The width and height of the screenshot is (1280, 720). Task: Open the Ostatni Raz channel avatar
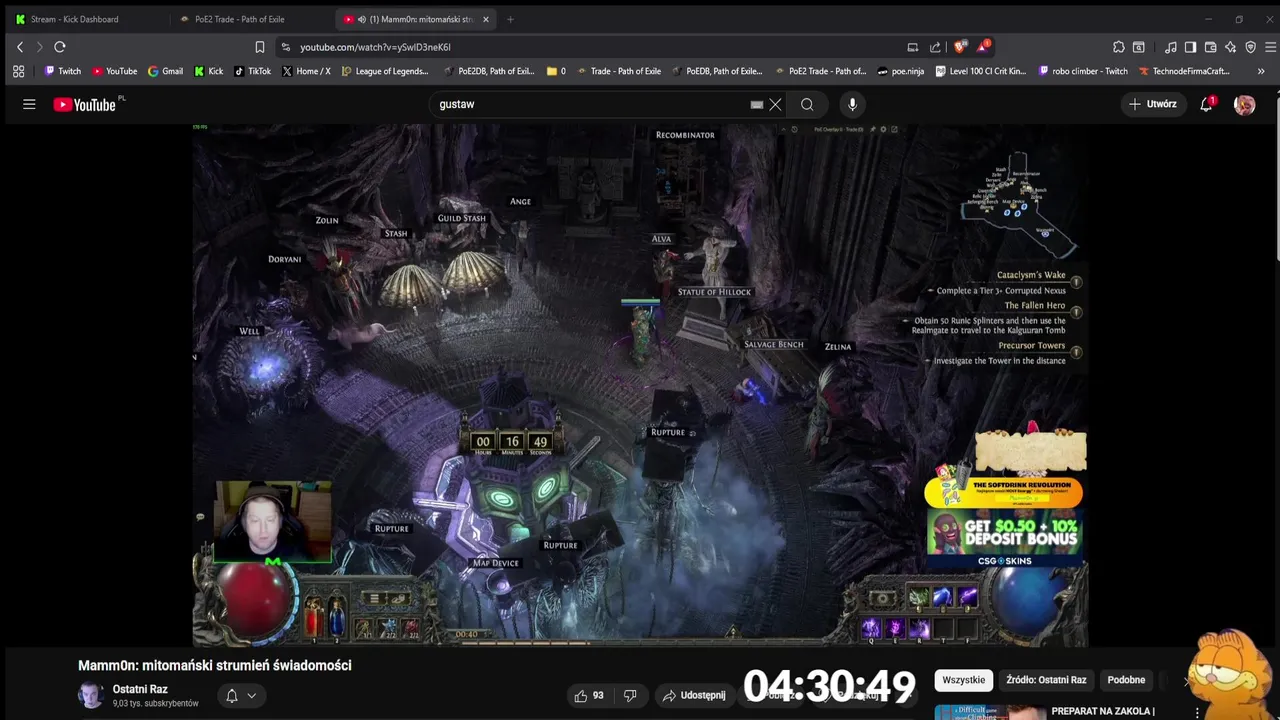click(91, 695)
